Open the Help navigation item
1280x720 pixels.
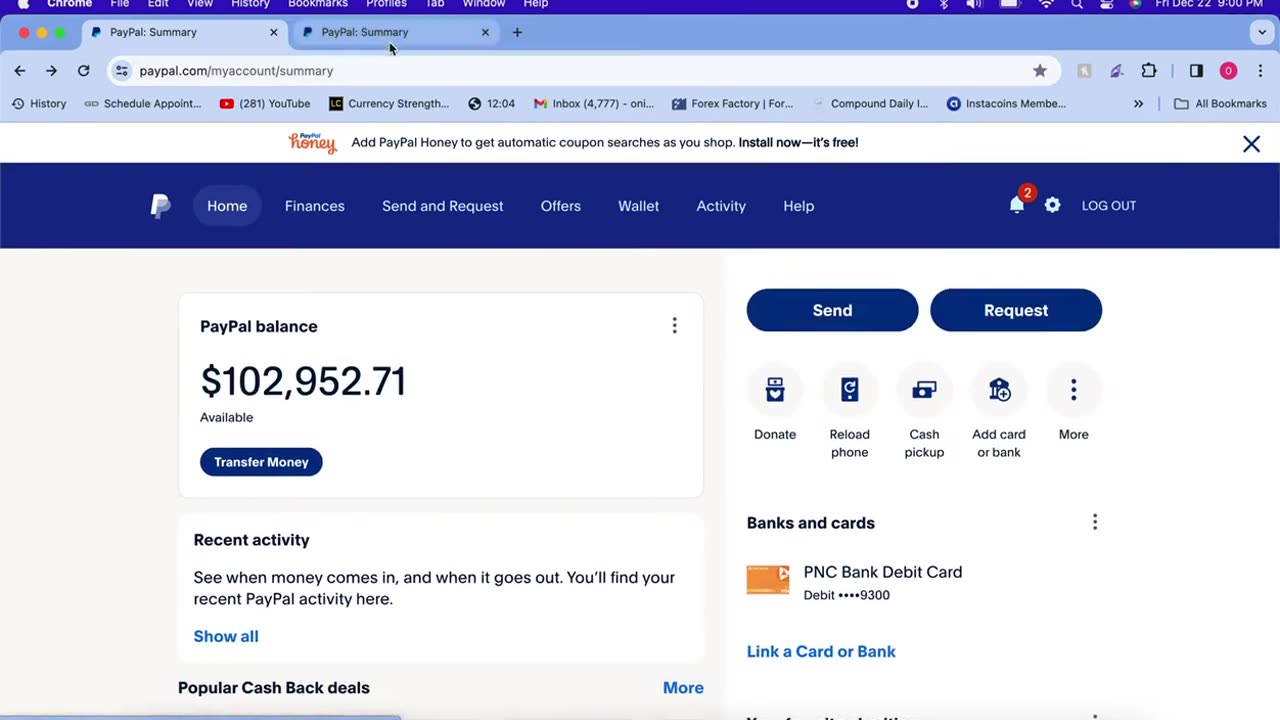799,206
